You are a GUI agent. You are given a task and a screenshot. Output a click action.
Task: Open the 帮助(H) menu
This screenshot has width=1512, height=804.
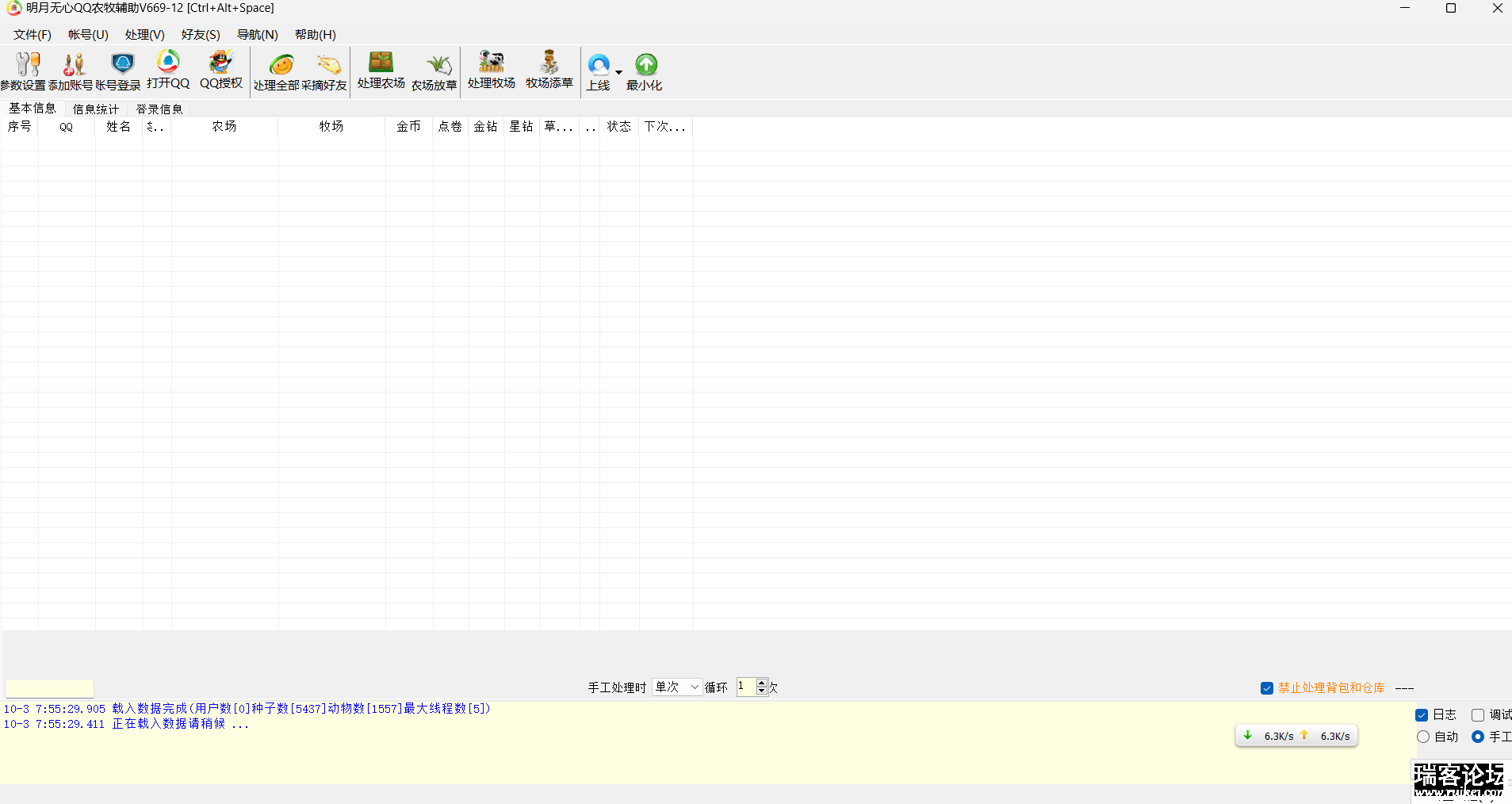pos(316,35)
